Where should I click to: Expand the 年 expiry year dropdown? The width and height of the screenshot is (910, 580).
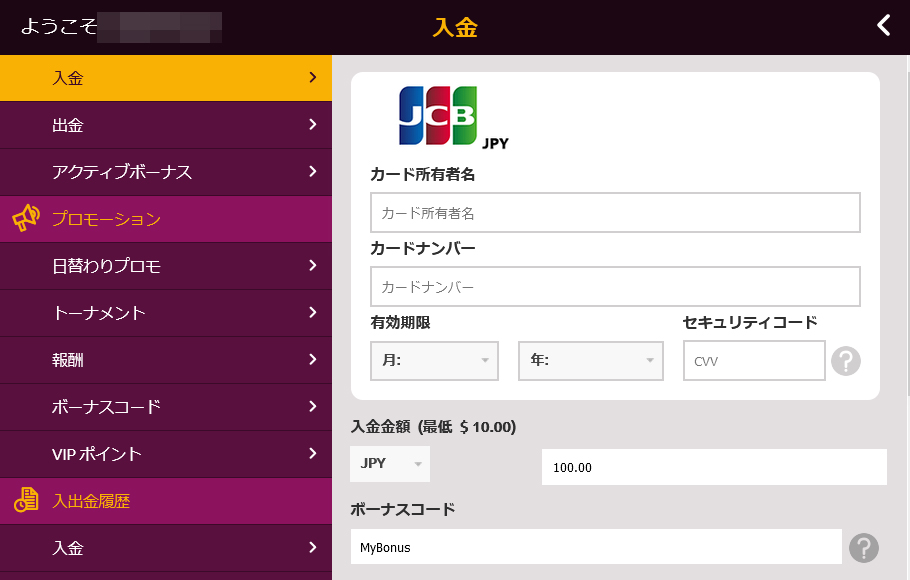[x=591, y=361]
